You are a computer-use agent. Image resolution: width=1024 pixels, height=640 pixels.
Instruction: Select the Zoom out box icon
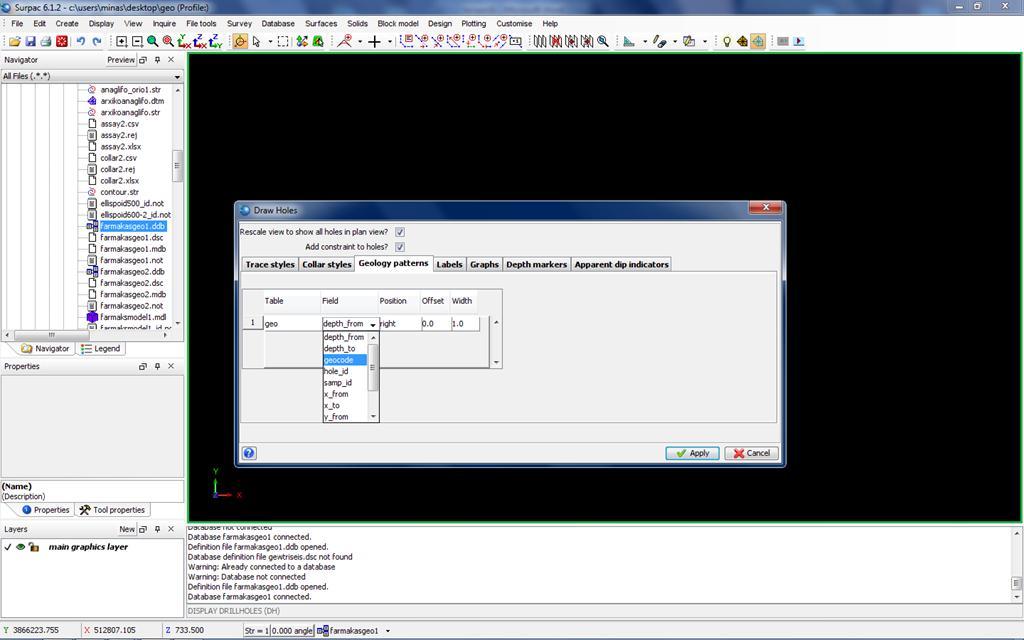pos(137,41)
